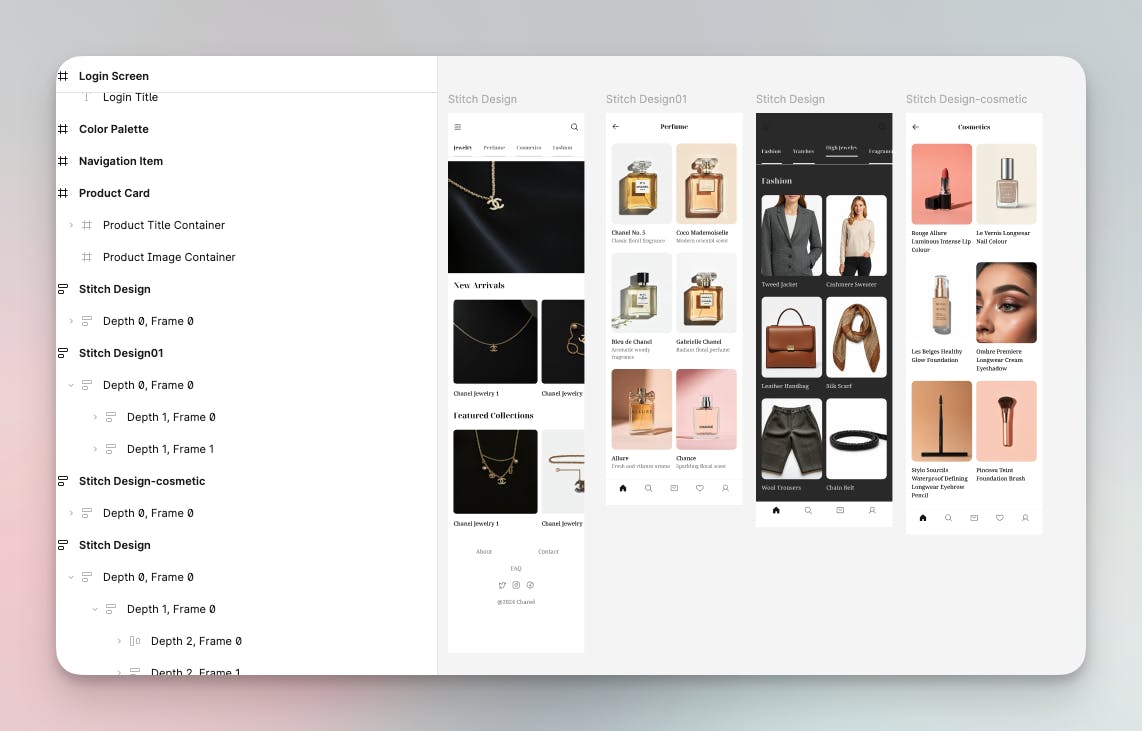Screen dimensions: 1142x731
Task: Select the Jewelry tab in the jewelry mockup
Action: 462,148
